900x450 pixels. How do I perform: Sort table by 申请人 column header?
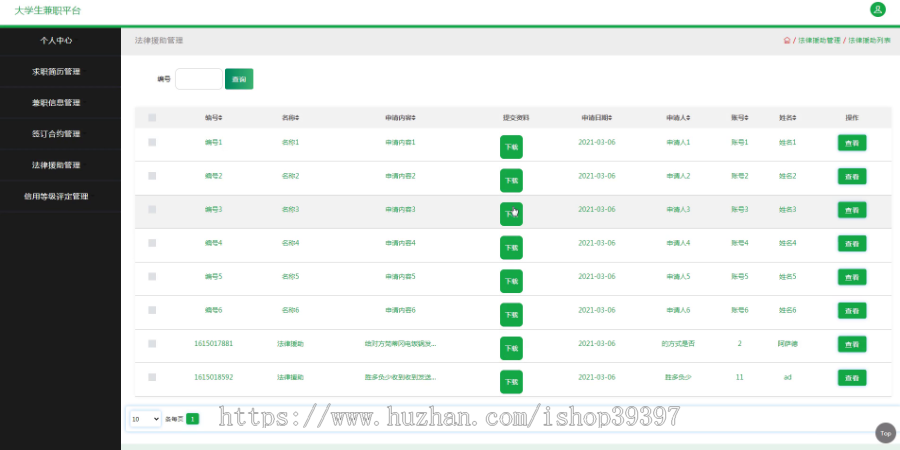678,118
